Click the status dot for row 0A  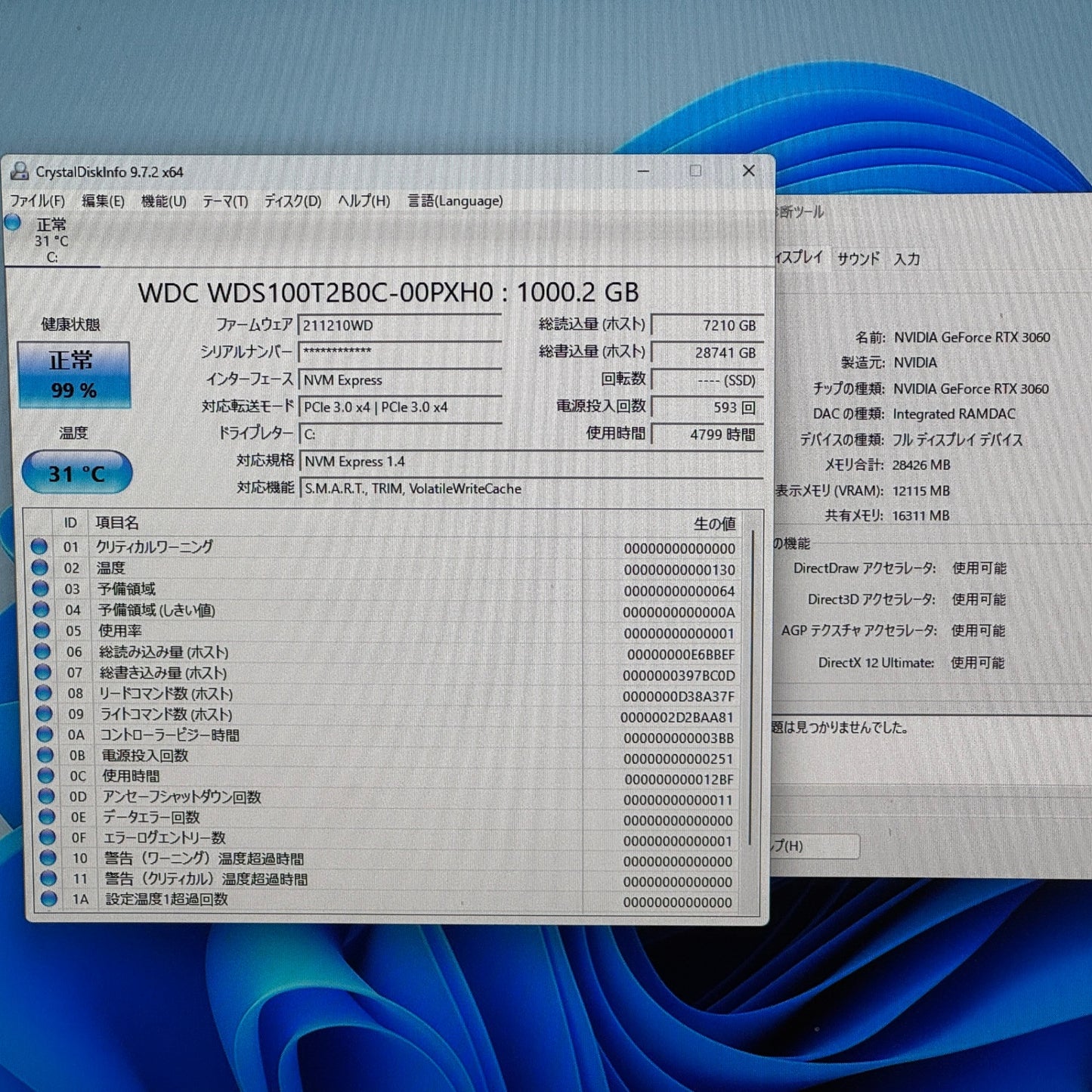point(45,734)
